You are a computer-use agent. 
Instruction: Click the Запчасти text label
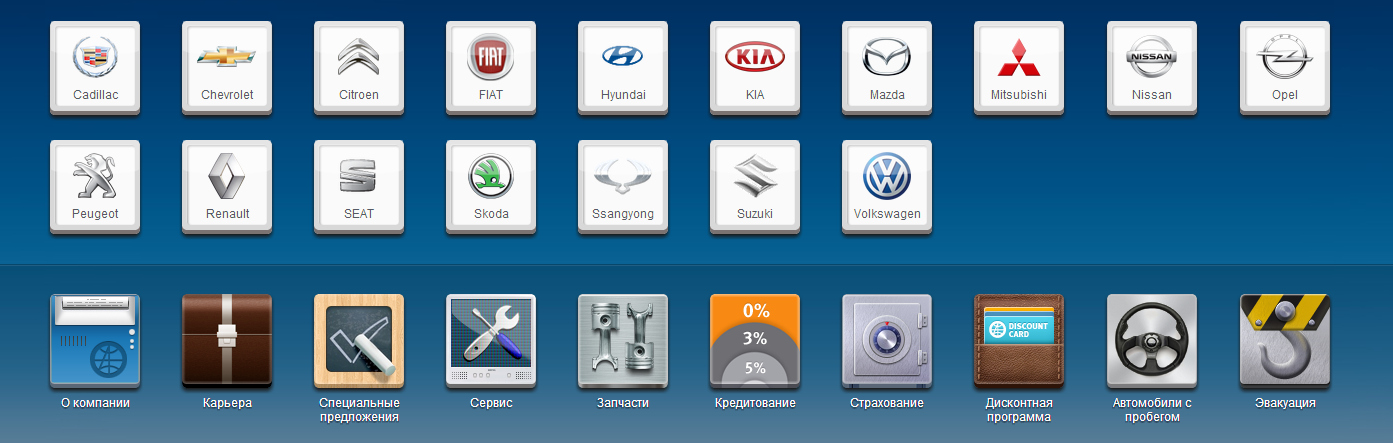click(x=623, y=403)
